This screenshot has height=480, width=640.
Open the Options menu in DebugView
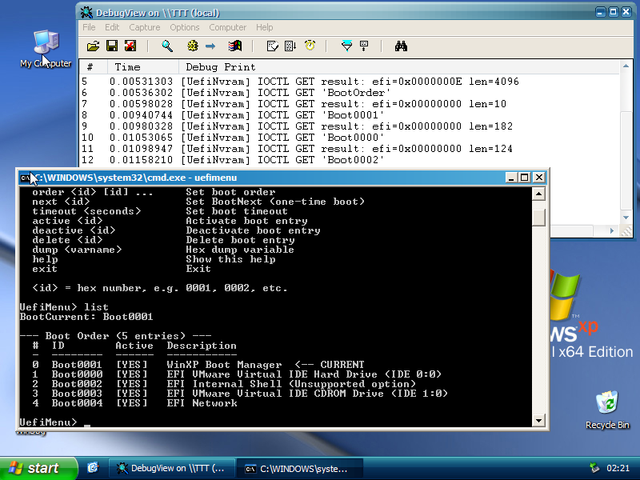(184, 27)
